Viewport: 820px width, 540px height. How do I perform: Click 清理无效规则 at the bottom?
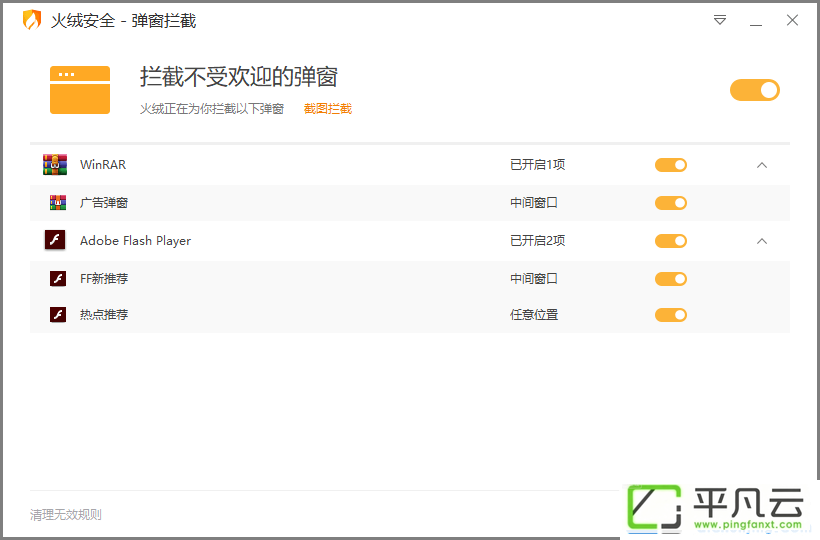pyautogui.click(x=66, y=515)
